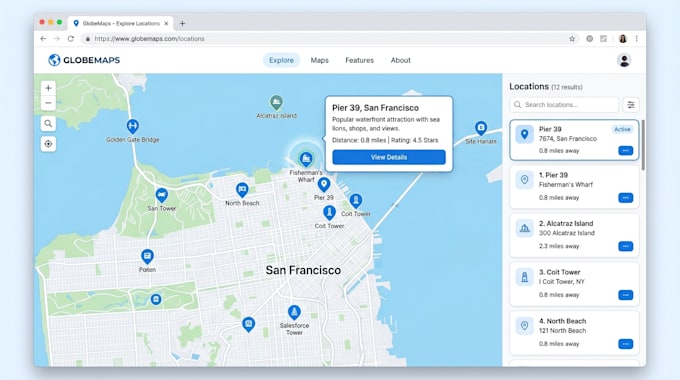Open the map search magnifier tool
Screen dimensions: 680x380
pos(48,124)
